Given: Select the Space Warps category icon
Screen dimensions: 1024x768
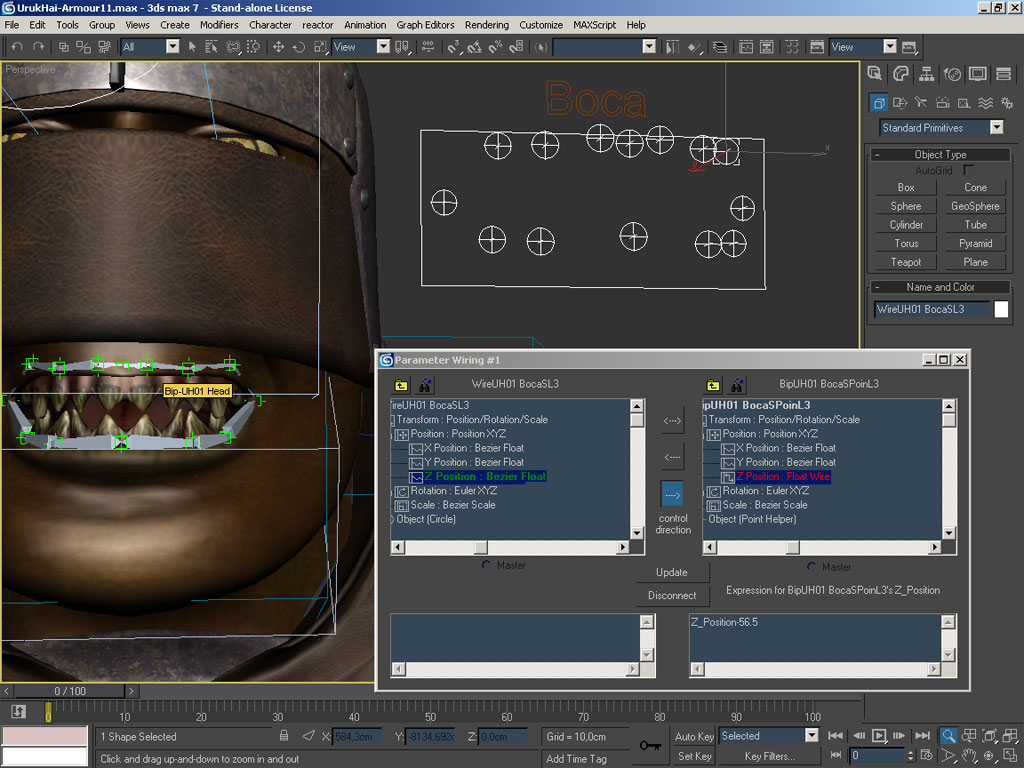Looking at the screenshot, I should click(985, 103).
